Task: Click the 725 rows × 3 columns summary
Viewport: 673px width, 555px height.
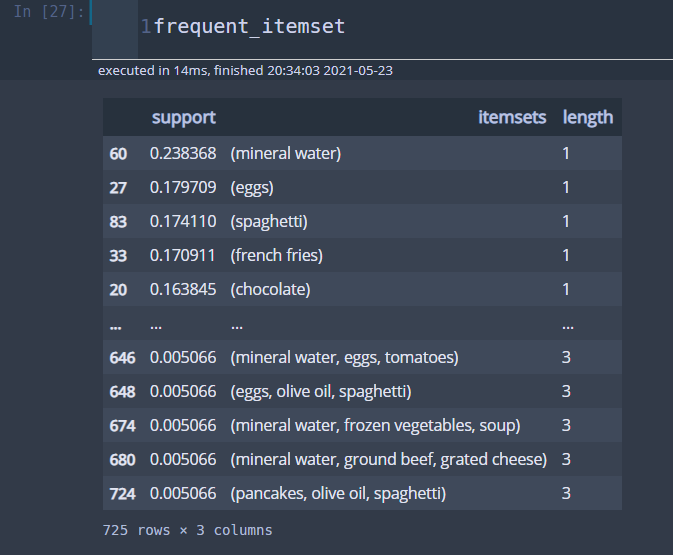Action: pyautogui.click(x=187, y=530)
